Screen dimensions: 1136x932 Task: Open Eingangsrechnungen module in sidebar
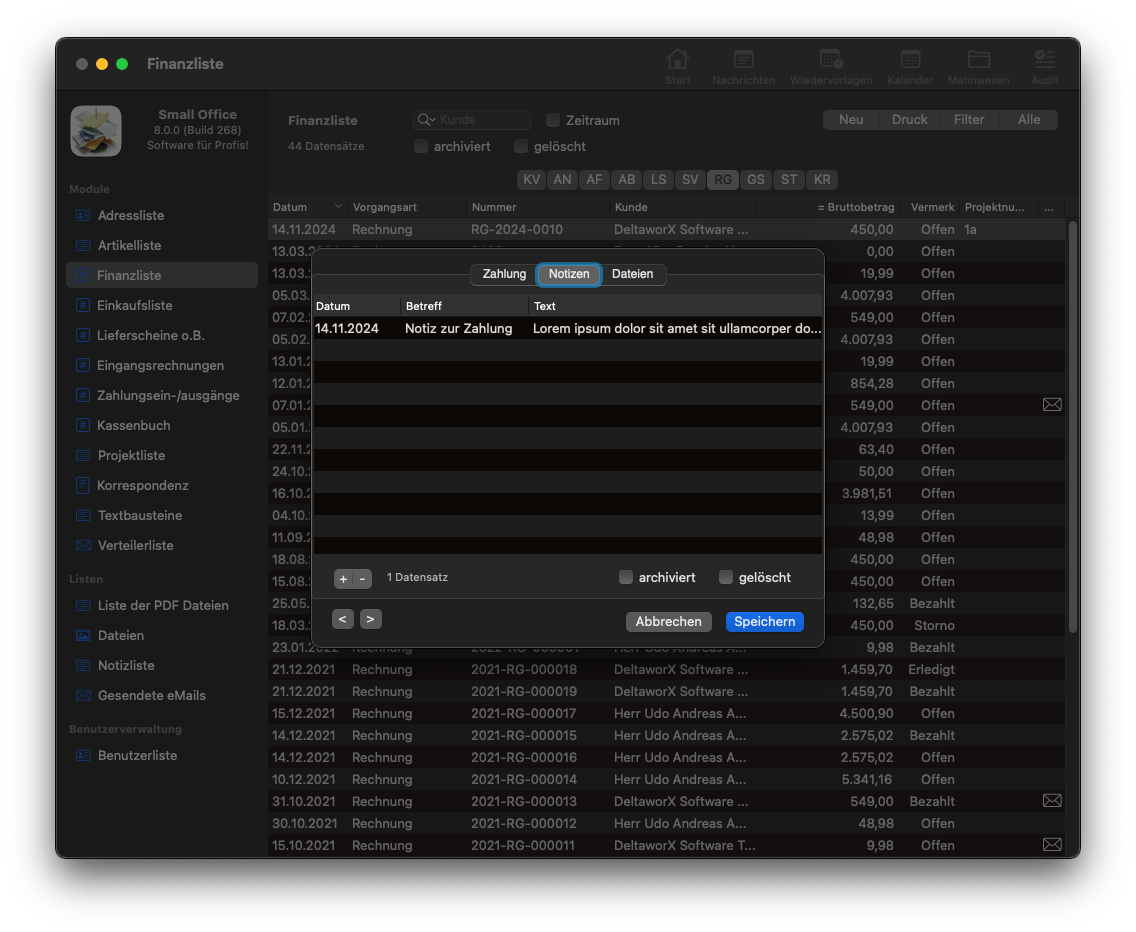[x=162, y=365]
